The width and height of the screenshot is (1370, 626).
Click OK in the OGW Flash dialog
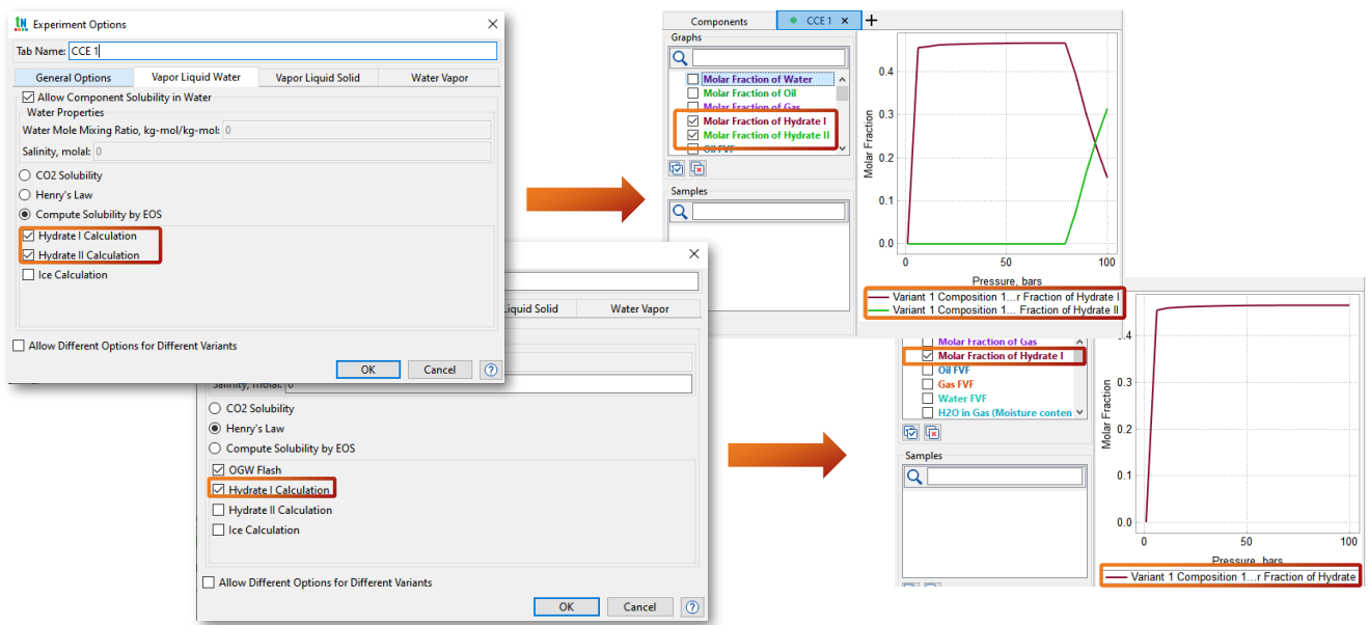coord(566,607)
